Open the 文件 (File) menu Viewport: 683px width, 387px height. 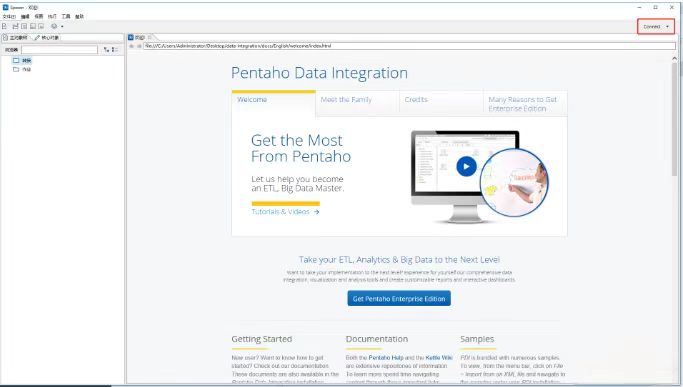(x=9, y=16)
